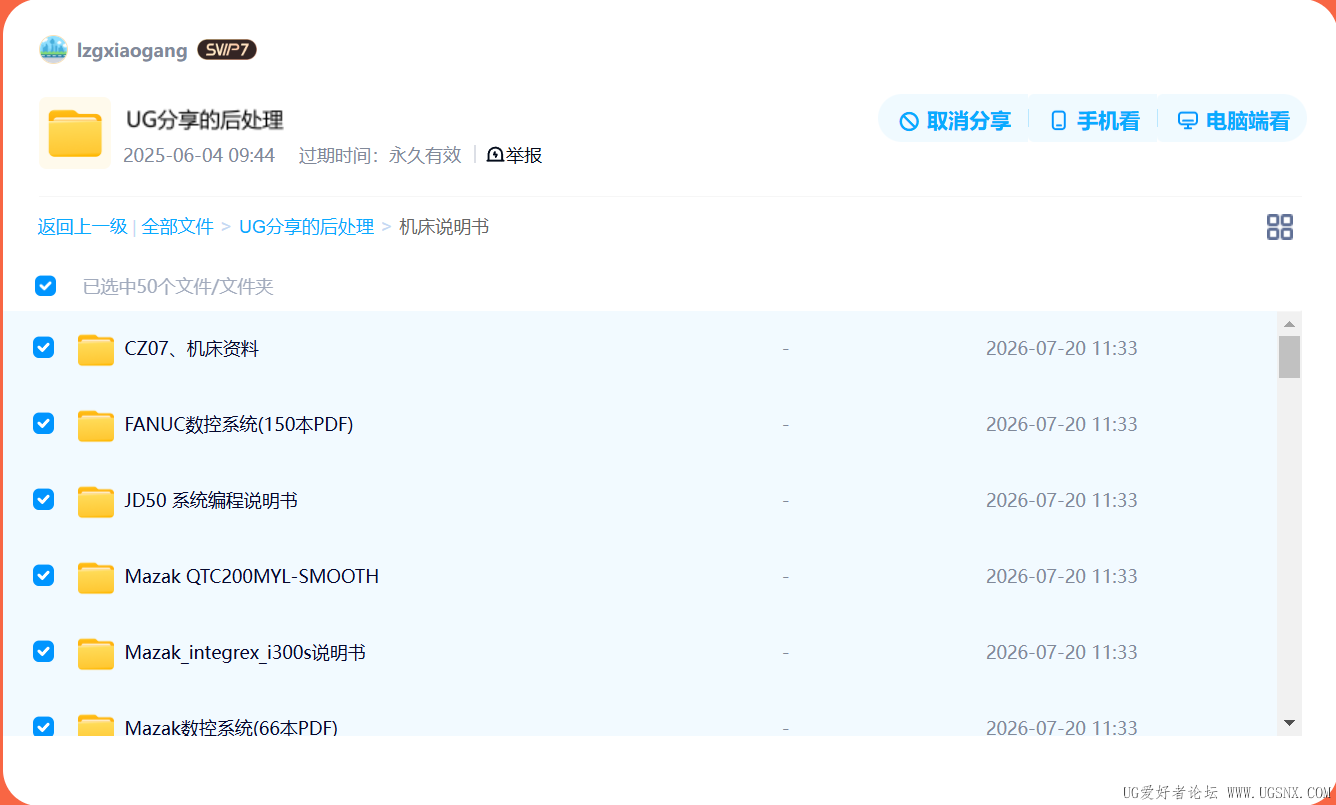Click the lzgxiaogang user avatar
1336x805 pixels.
[53, 49]
